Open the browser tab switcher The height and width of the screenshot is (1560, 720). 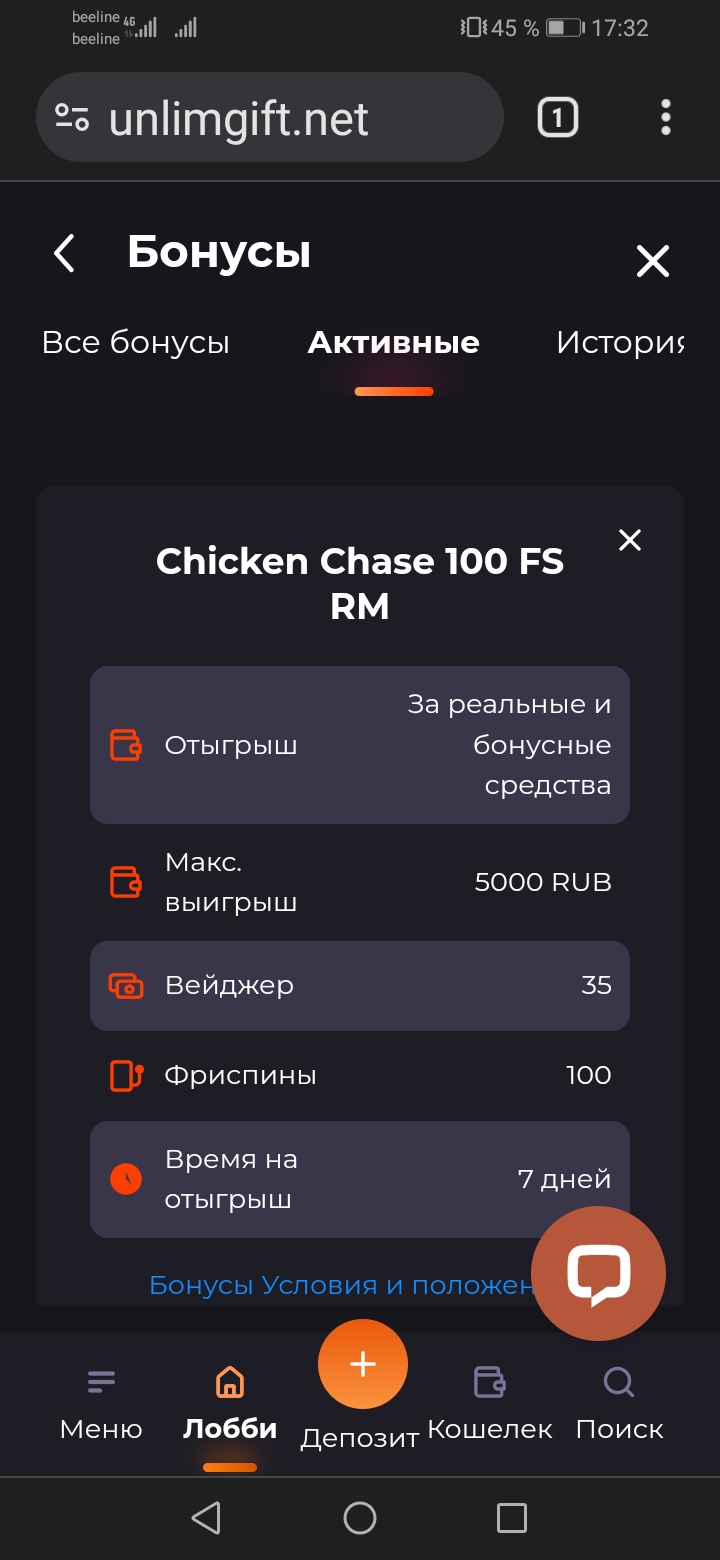[557, 118]
